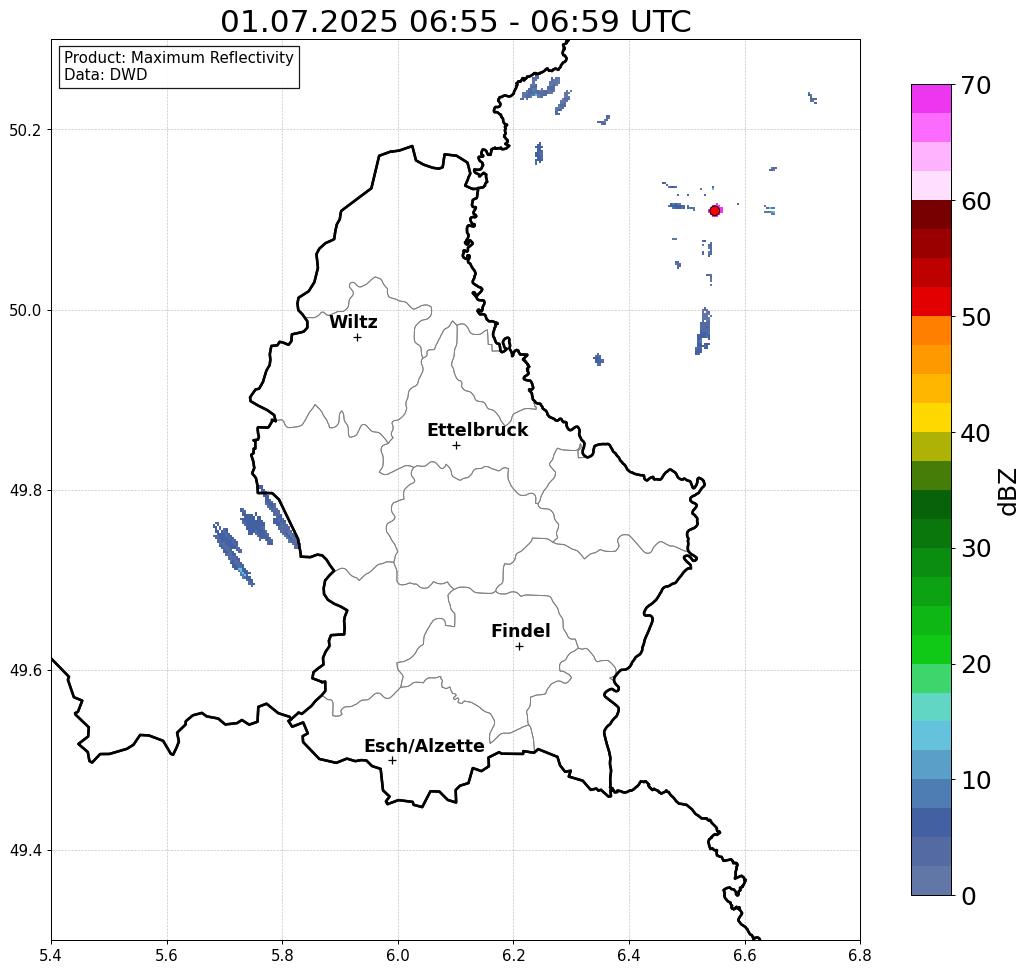Click the bright green colorbar segment above 20

(931, 649)
